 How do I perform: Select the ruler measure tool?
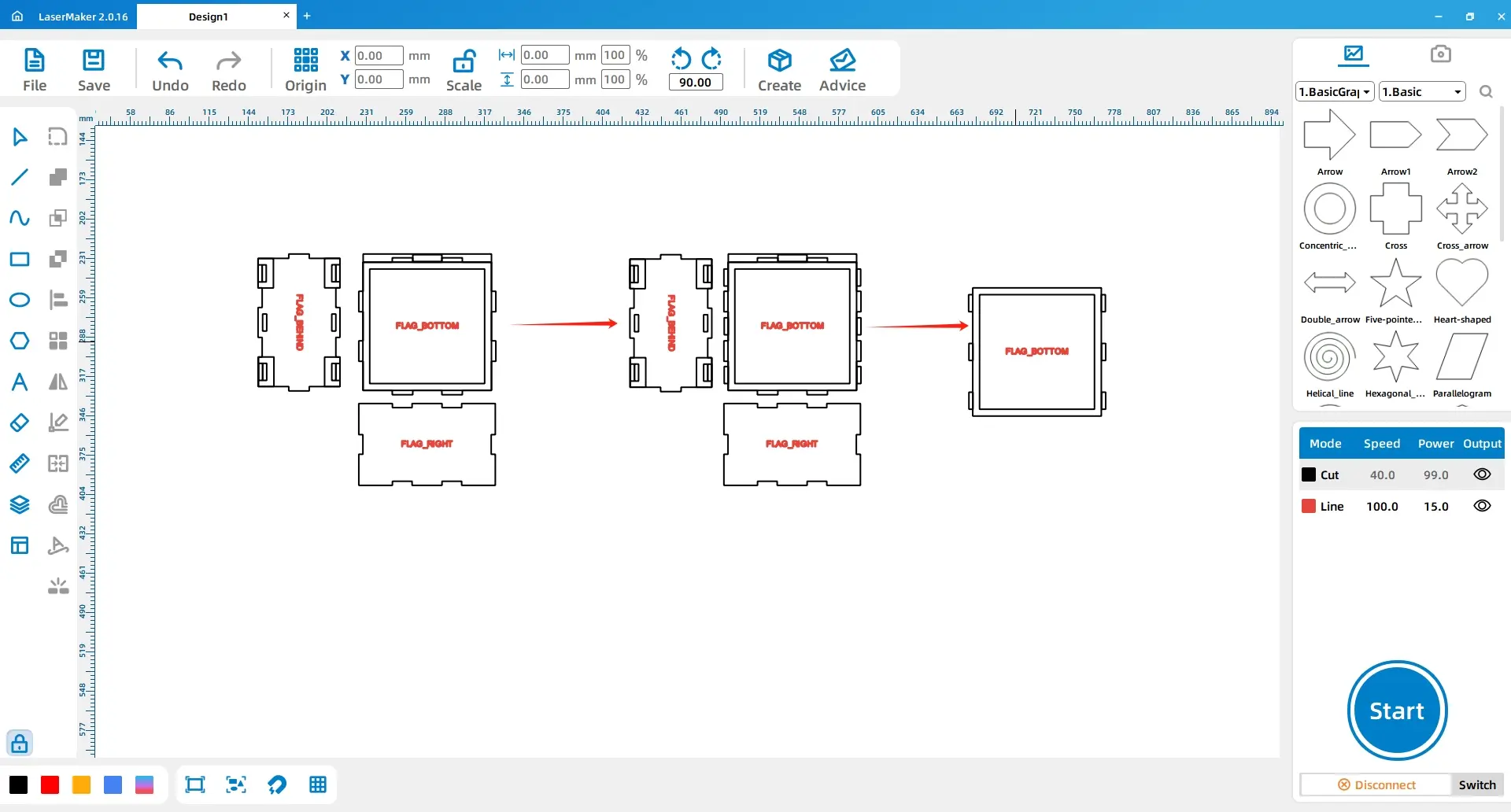tap(20, 463)
